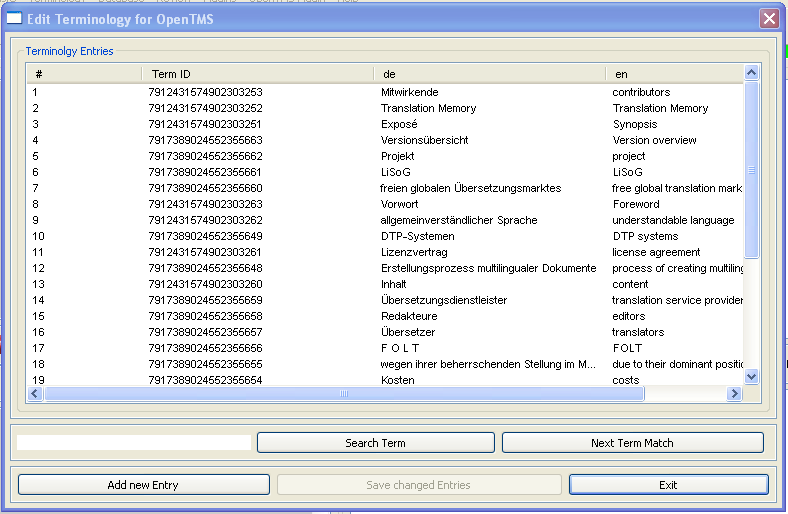Click horizontal scrollbar right arrow
The image size is (788, 514).
pyautogui.click(x=734, y=394)
